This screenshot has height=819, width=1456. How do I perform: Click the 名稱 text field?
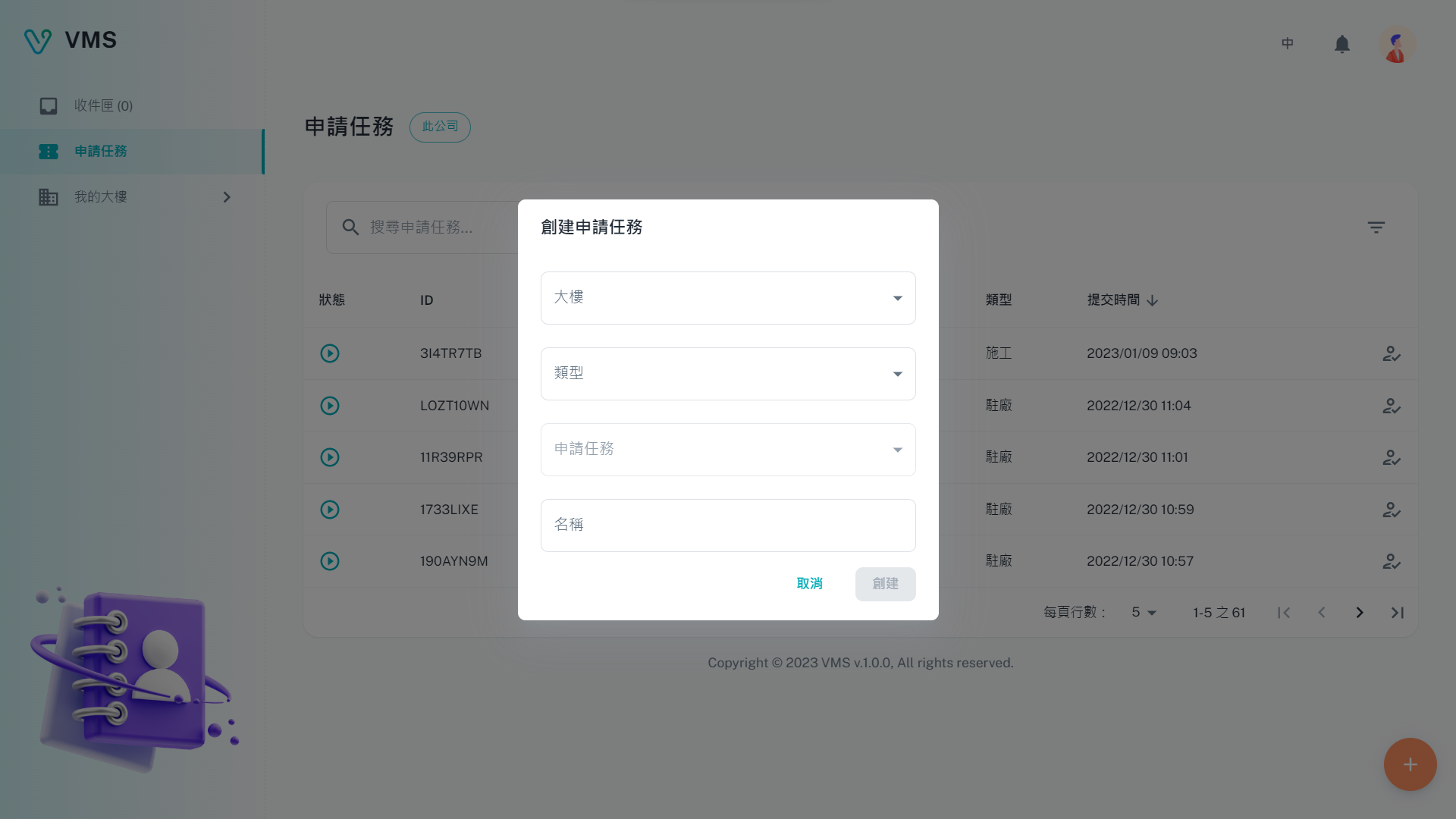pyautogui.click(x=727, y=526)
